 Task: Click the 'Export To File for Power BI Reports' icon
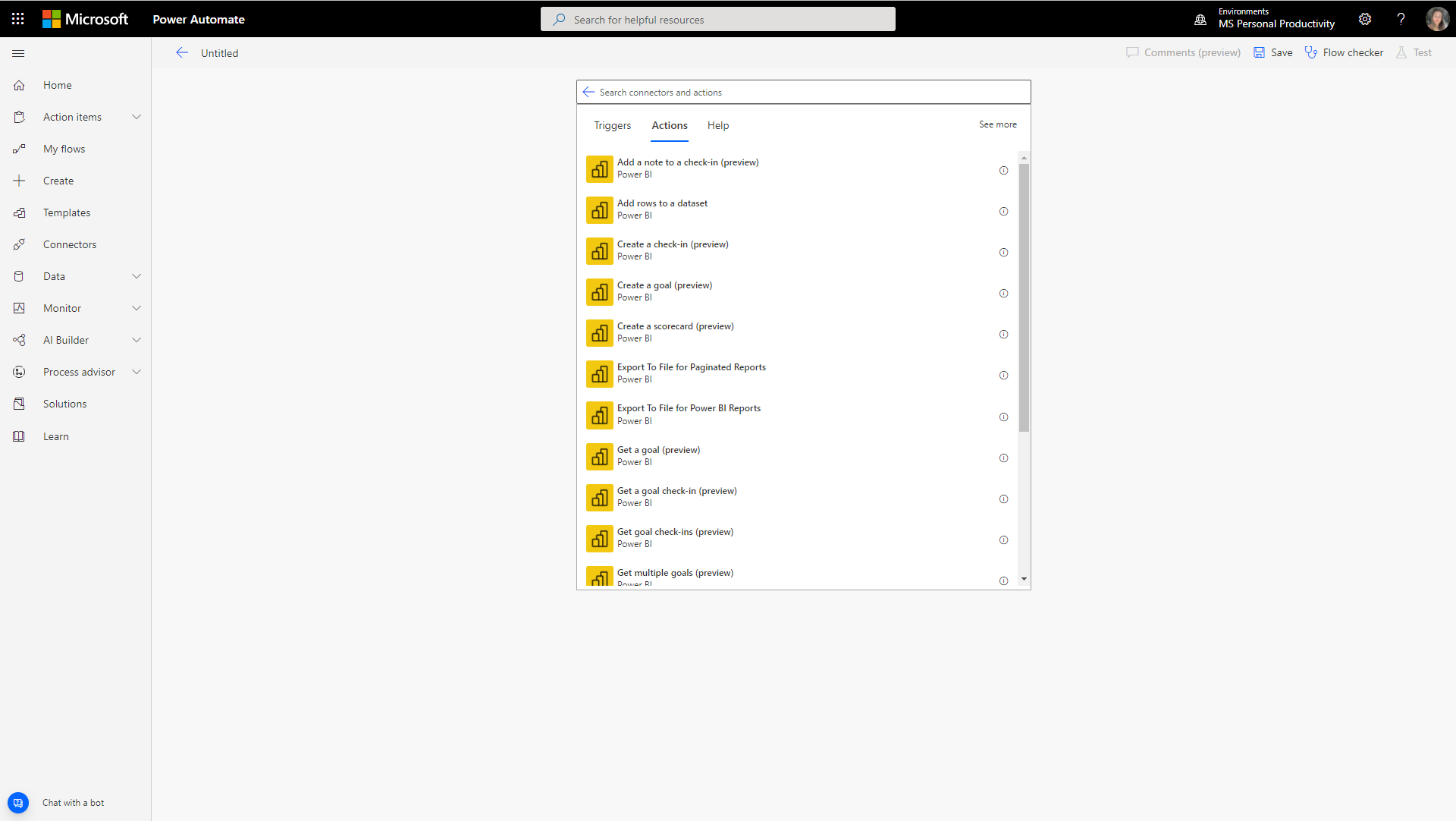pos(598,415)
